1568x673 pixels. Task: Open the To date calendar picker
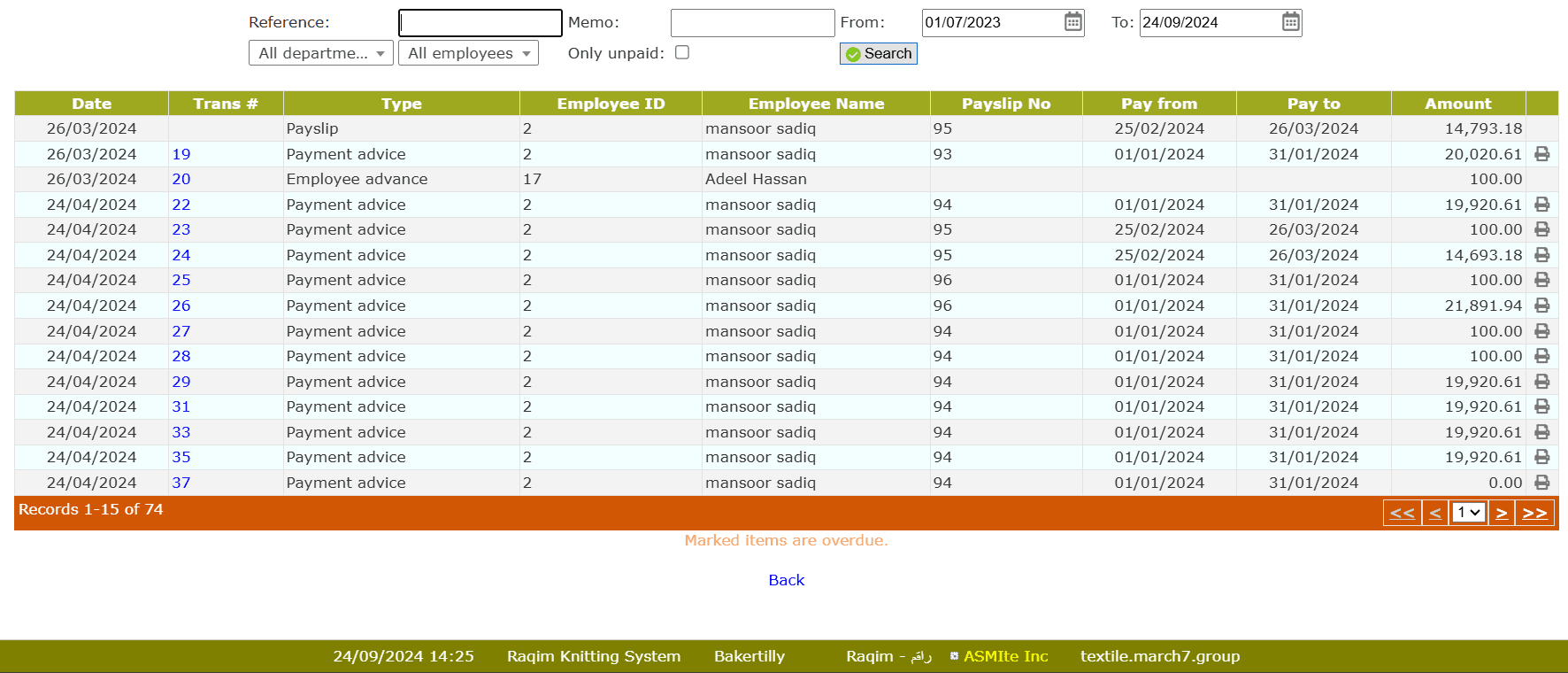pos(1290,22)
